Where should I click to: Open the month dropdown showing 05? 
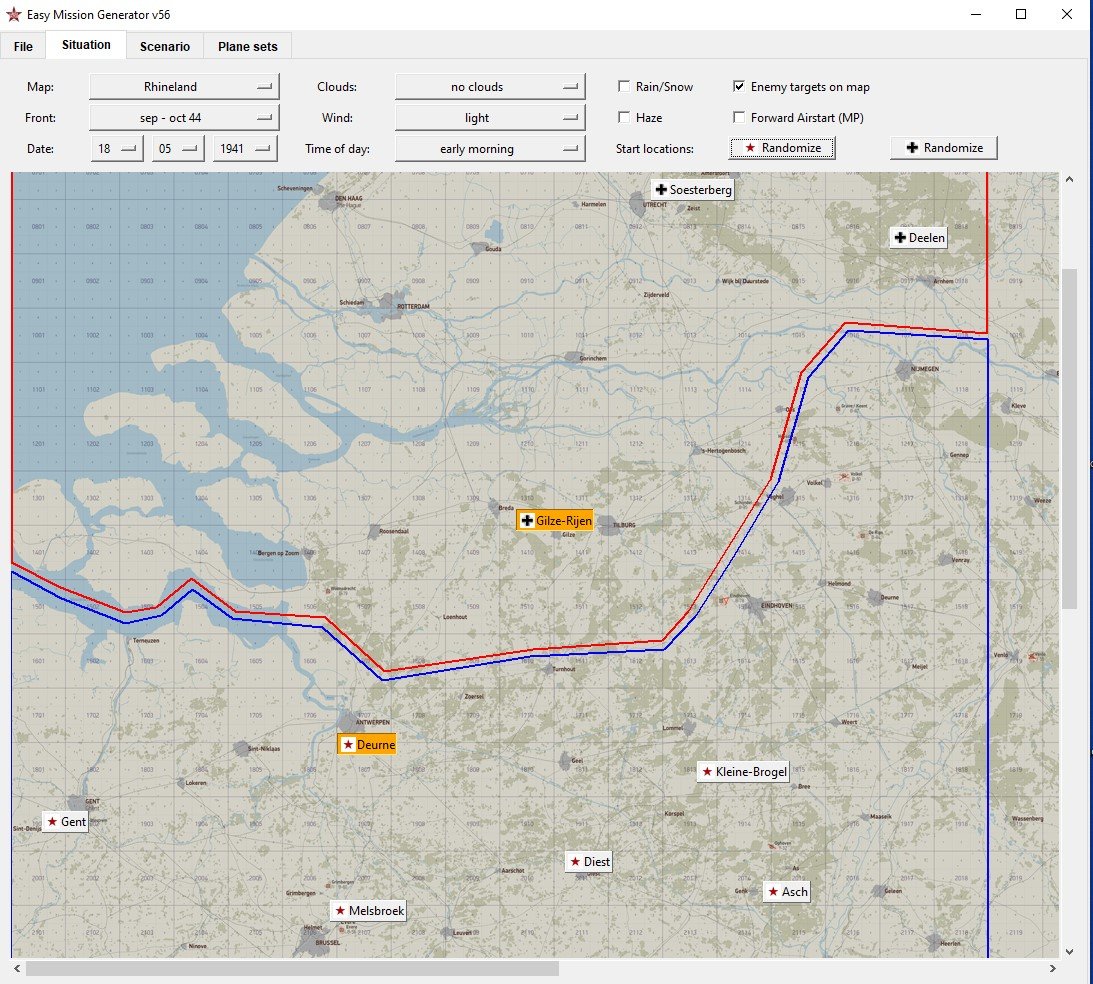(178, 148)
